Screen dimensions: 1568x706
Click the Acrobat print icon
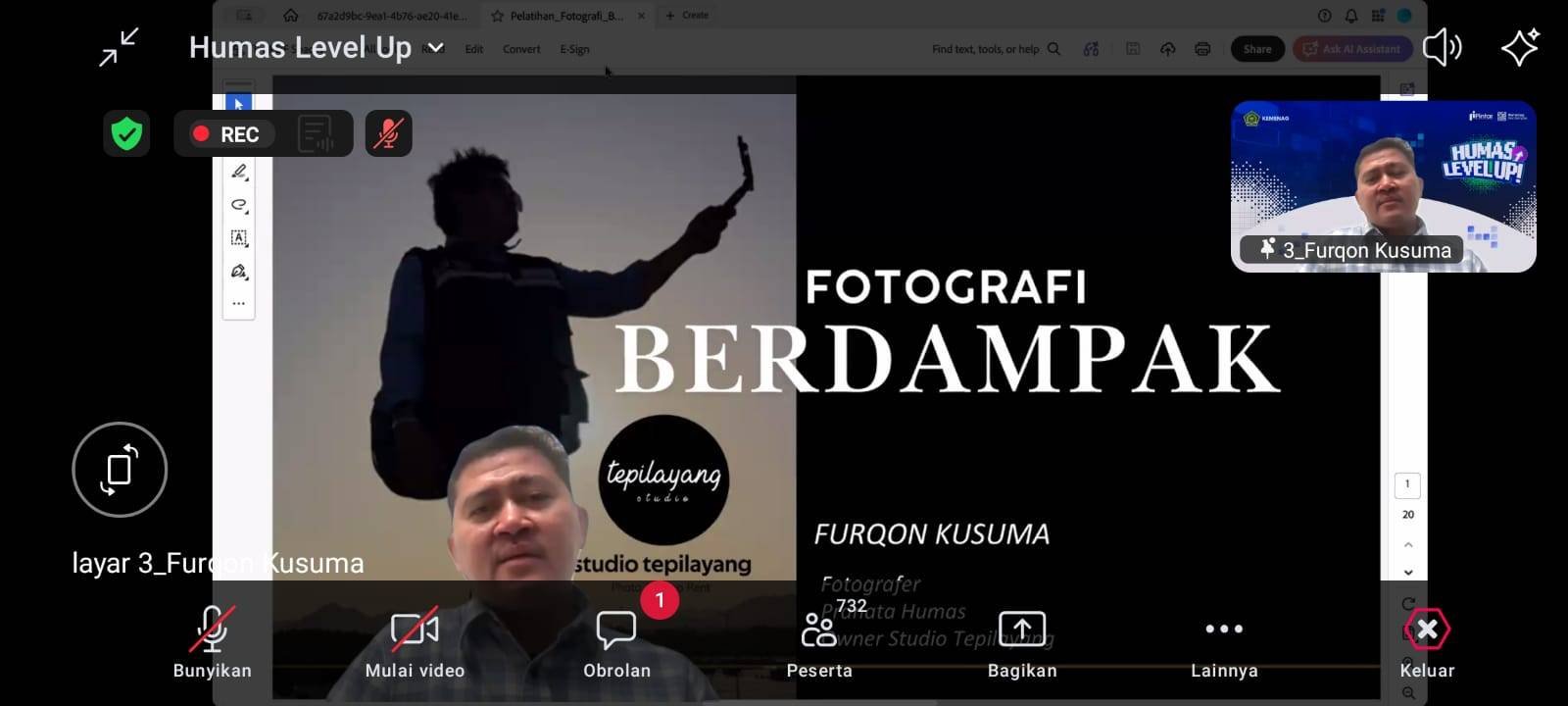[x=1202, y=49]
